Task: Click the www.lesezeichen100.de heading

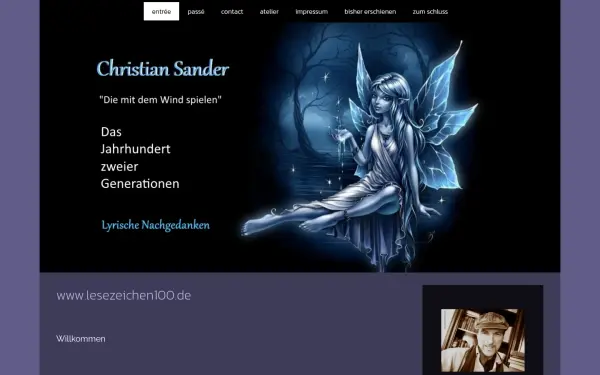Action: click(124, 295)
